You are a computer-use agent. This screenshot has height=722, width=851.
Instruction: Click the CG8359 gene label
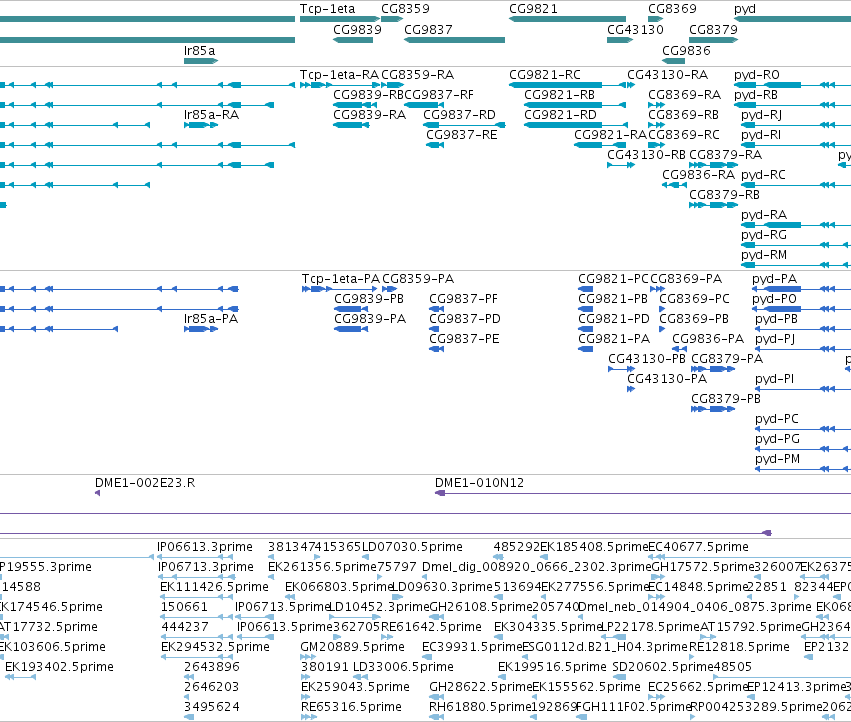405,9
